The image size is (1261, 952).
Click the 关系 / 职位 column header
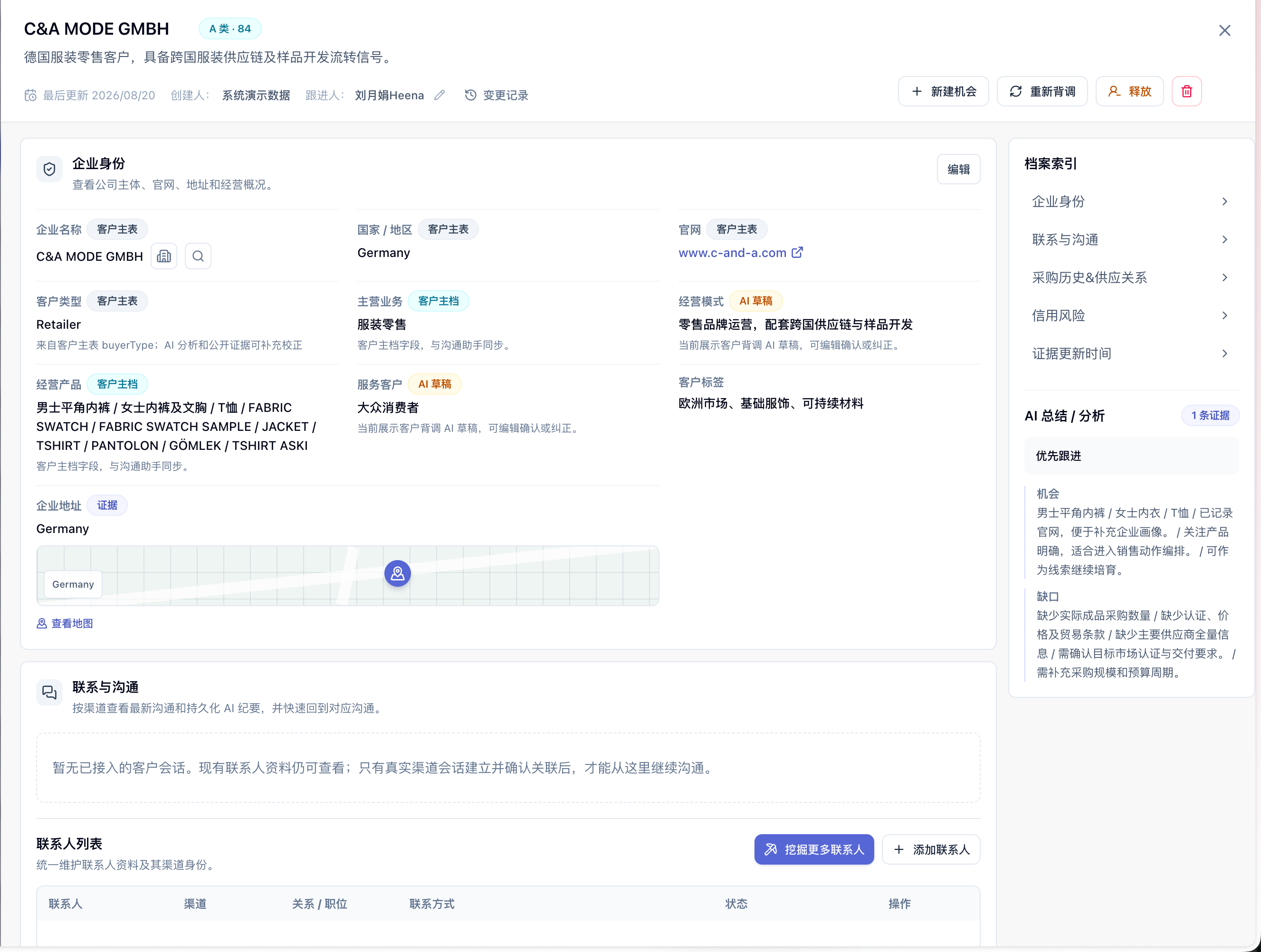[x=319, y=904]
